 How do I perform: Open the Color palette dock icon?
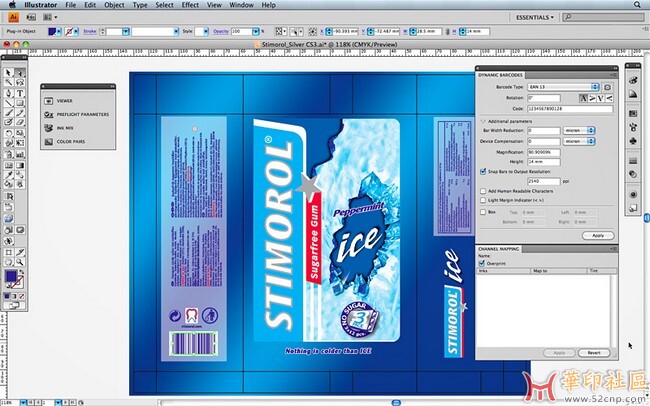[633, 80]
